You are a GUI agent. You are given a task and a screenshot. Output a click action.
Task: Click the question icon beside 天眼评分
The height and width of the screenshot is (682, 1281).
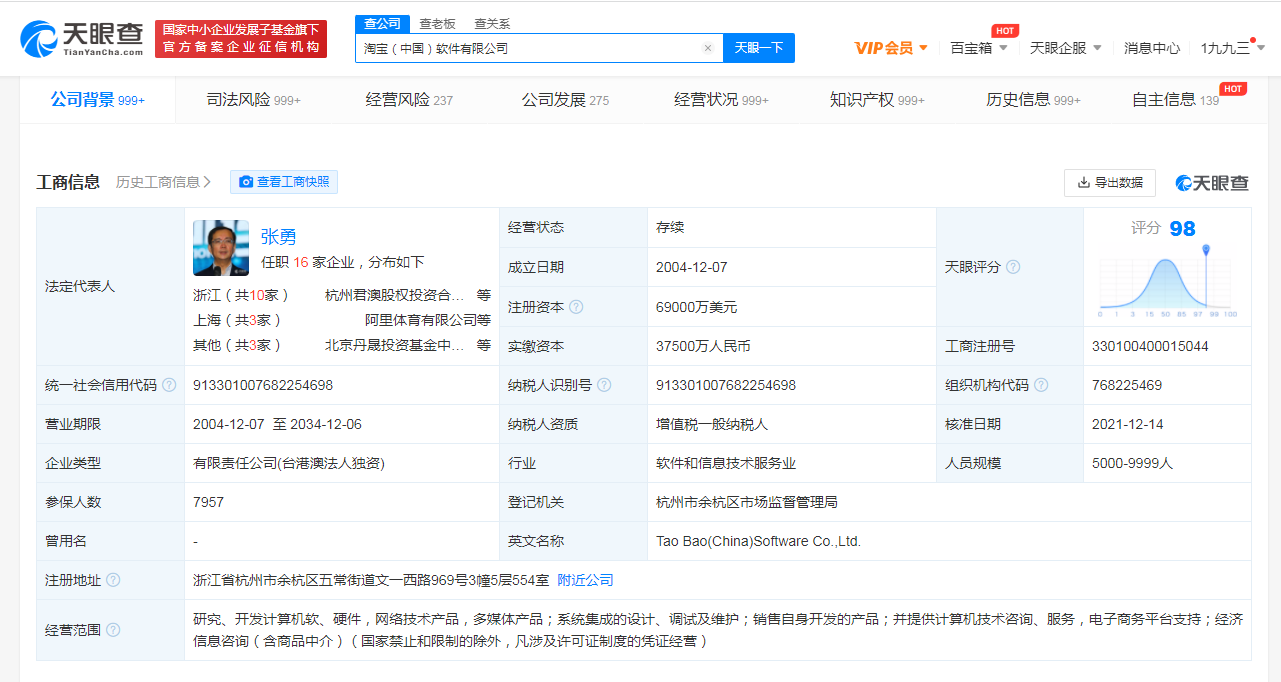click(x=1013, y=267)
